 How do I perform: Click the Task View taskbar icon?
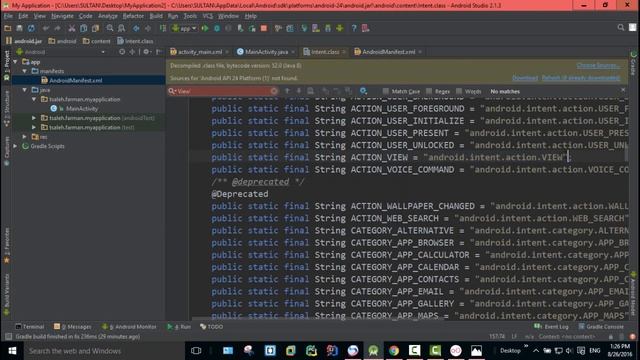click(196, 351)
